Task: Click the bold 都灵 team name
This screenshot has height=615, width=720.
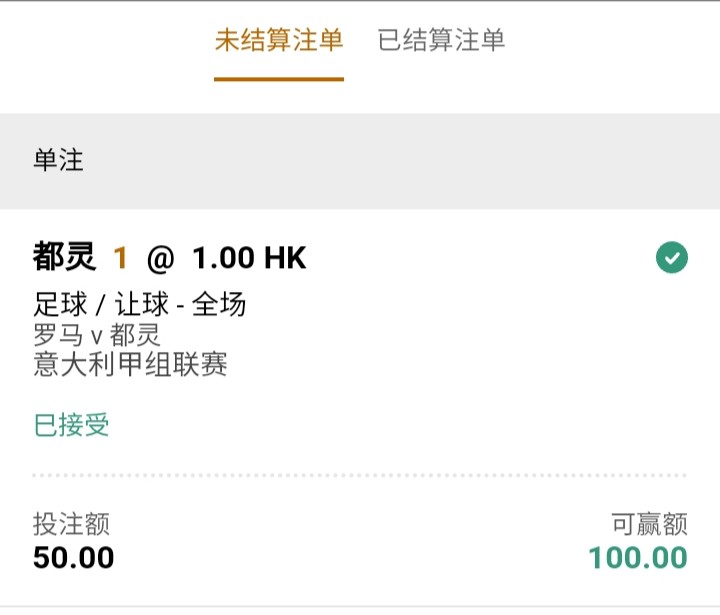Action: pos(64,258)
